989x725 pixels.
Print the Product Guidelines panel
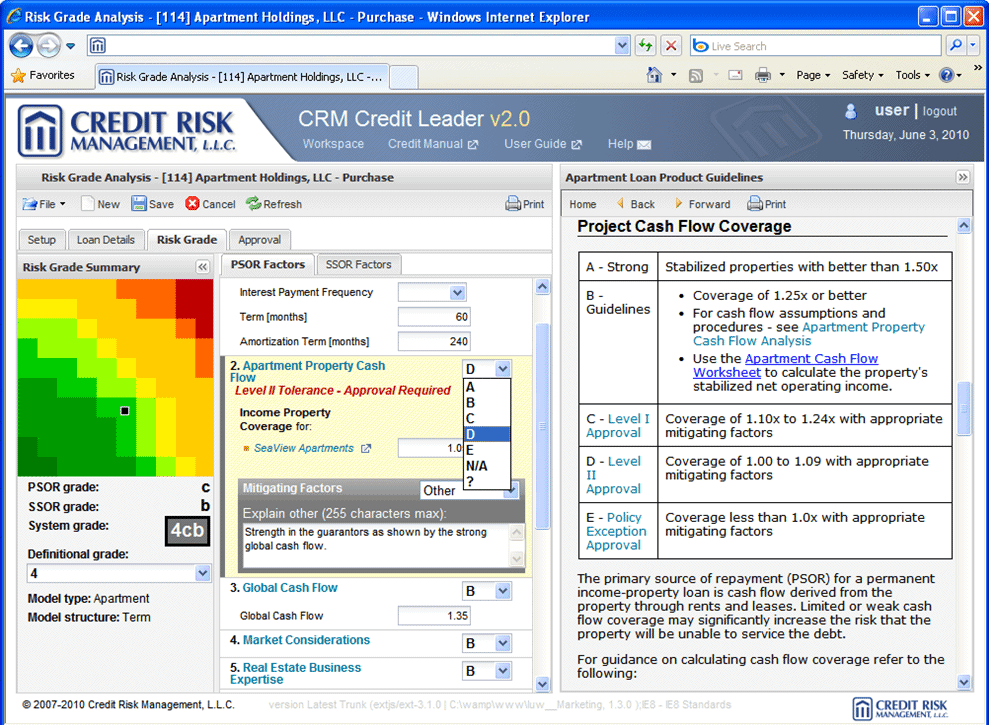tap(766, 204)
